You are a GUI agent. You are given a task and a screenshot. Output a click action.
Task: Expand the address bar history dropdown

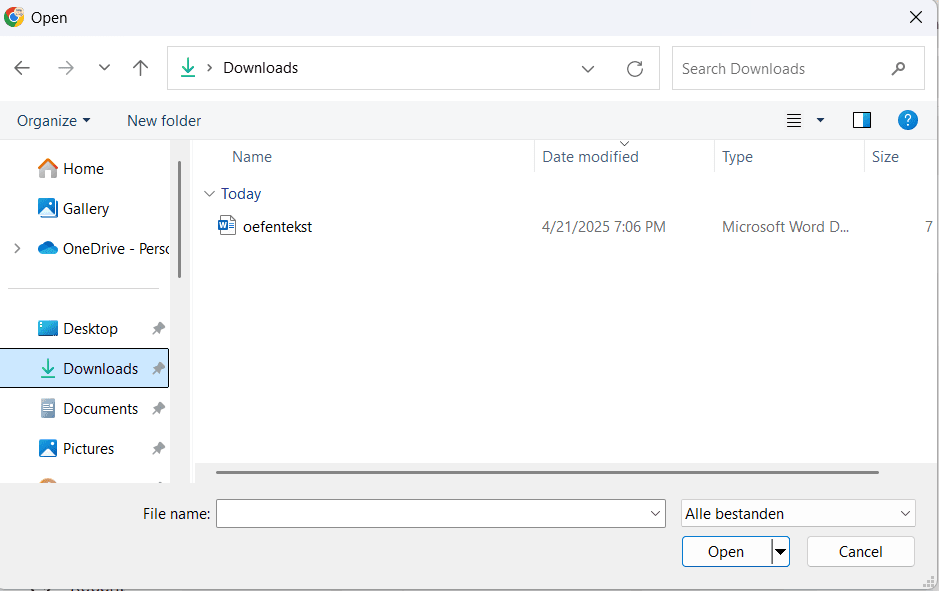[588, 68]
